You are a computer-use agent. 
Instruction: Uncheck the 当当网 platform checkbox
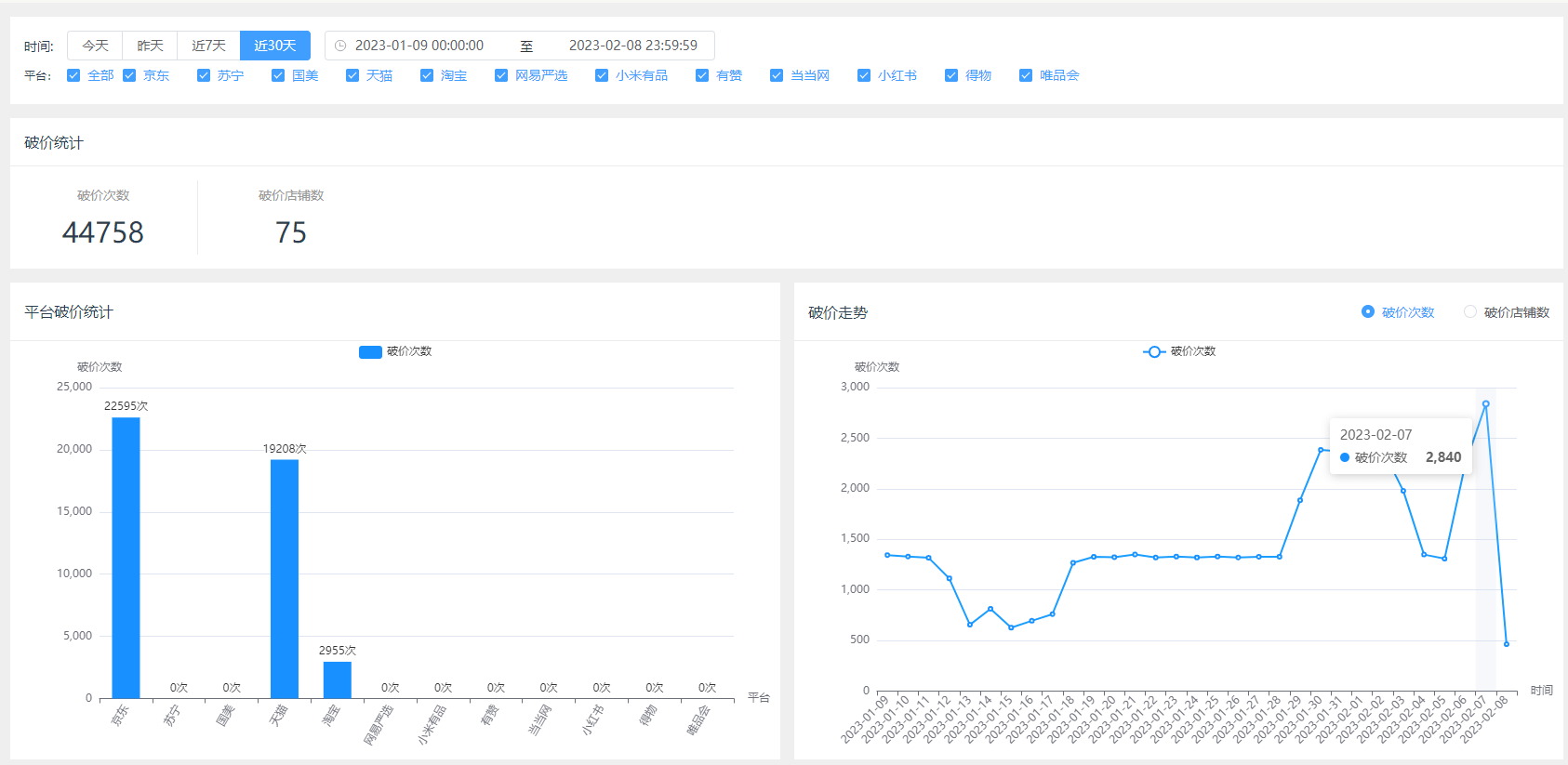pyautogui.click(x=777, y=75)
